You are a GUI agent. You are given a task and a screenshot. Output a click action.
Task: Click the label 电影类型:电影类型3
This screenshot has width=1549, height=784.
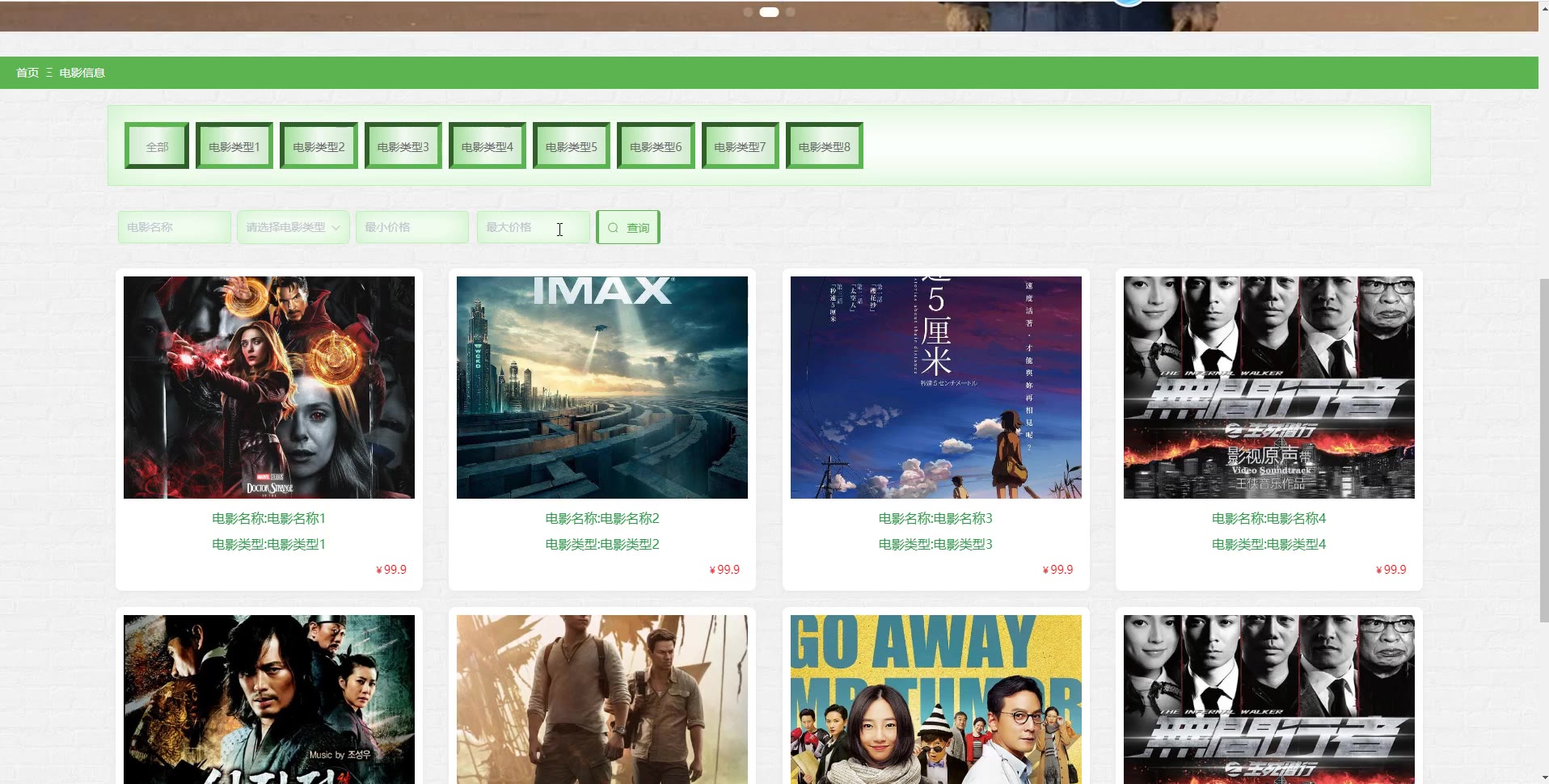coord(936,544)
